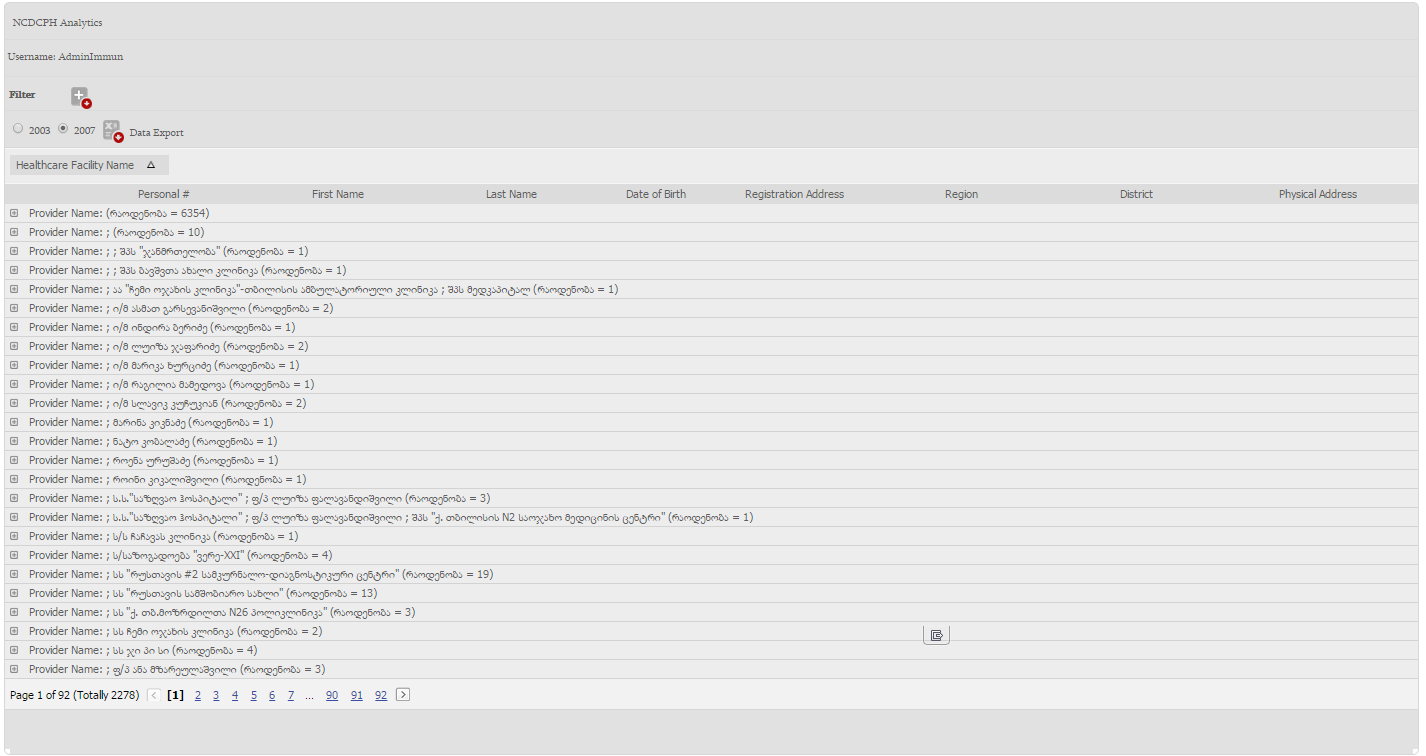Image resolution: width=1426 pixels, height=756 pixels.
Task: Expand the Provider Name group with count 10
Action: [x=14, y=232]
